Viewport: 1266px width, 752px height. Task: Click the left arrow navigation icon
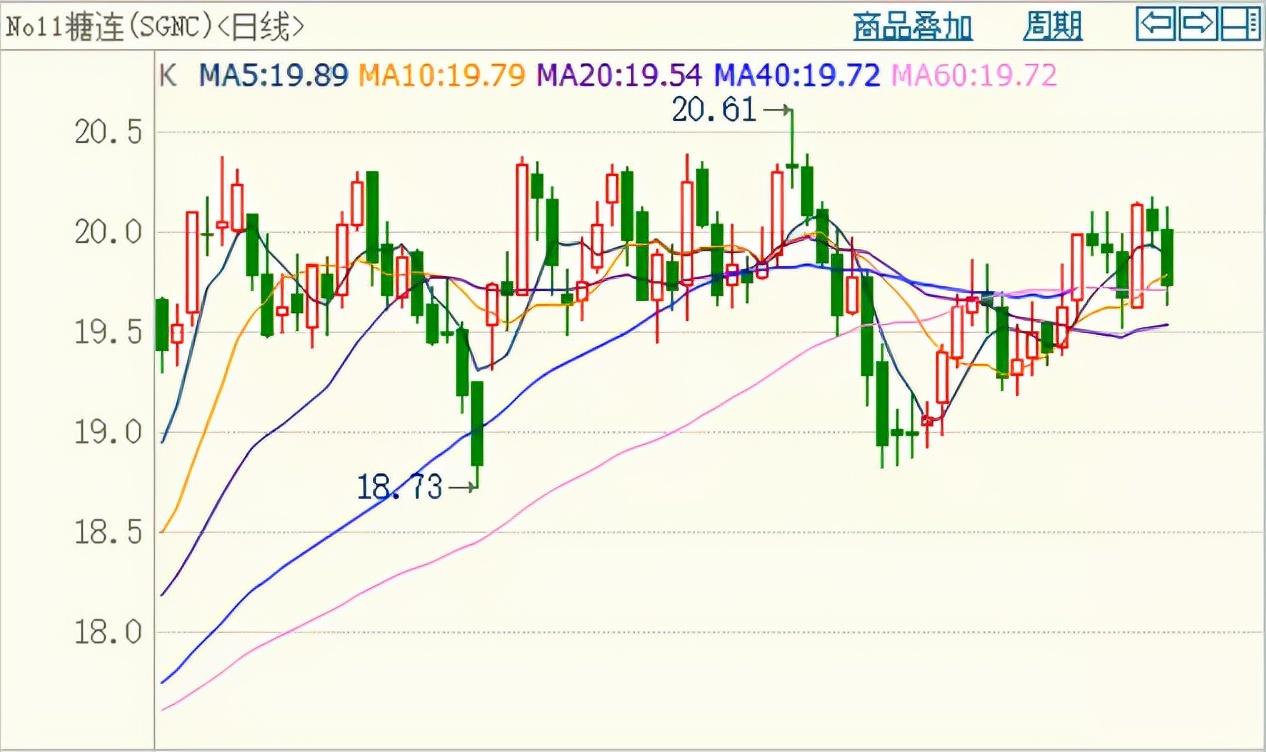[x=1156, y=22]
